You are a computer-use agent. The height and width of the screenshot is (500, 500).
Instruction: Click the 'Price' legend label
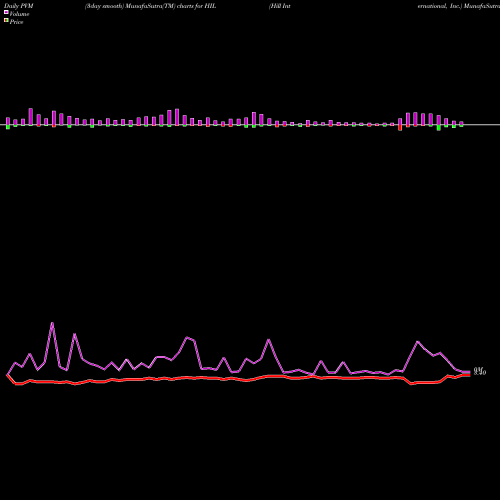coord(16,22)
